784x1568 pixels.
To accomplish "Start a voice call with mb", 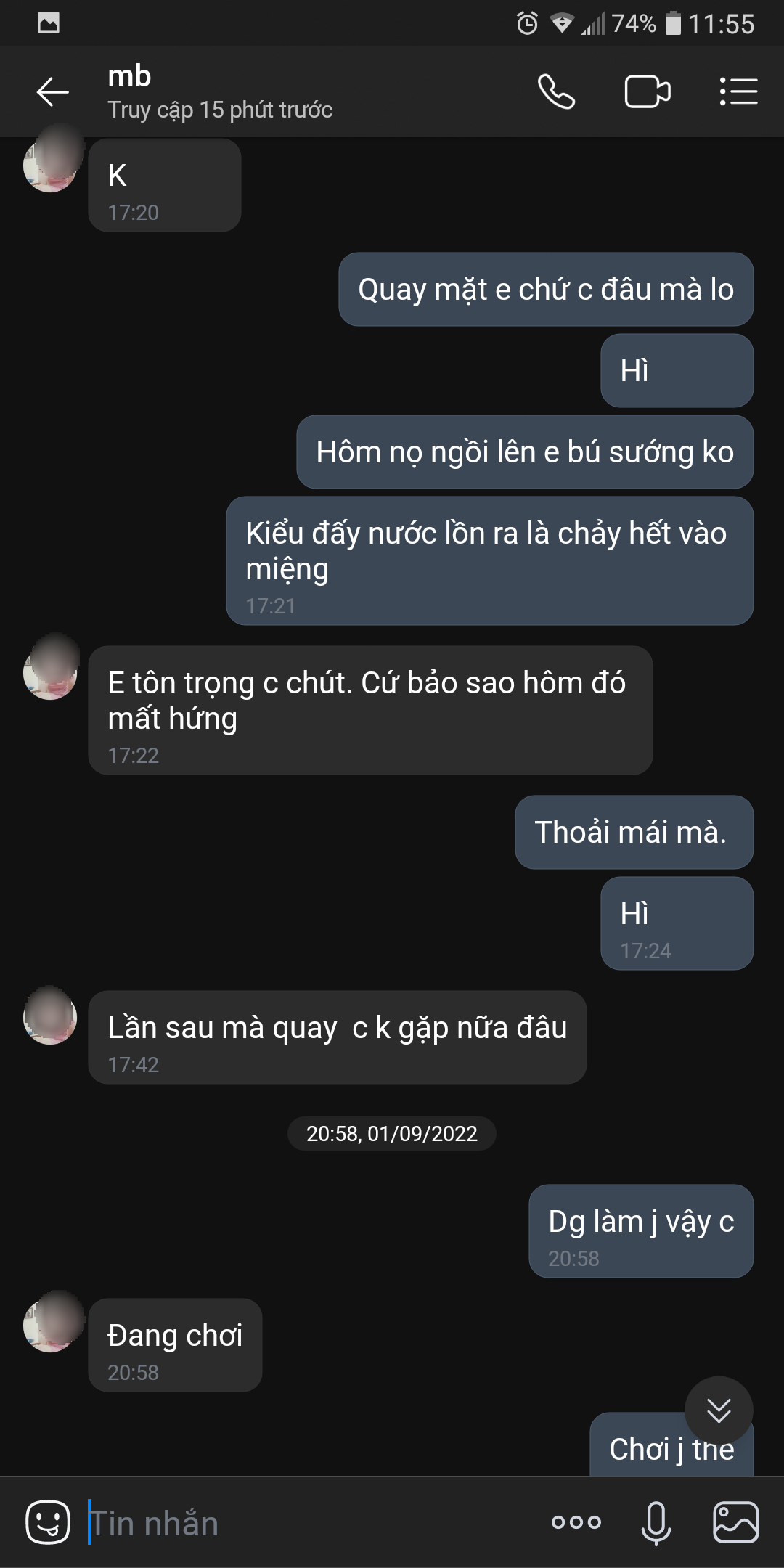I will pyautogui.click(x=556, y=92).
